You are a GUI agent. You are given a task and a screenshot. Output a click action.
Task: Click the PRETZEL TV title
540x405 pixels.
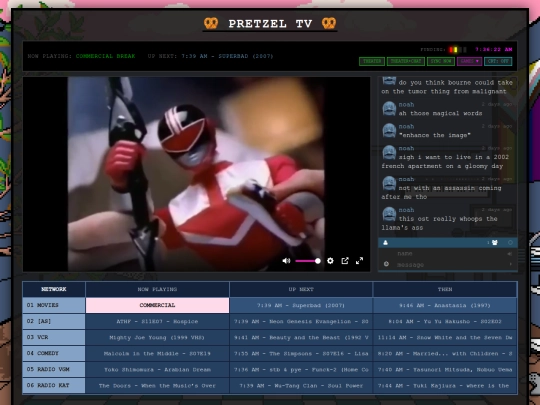tap(270, 23)
